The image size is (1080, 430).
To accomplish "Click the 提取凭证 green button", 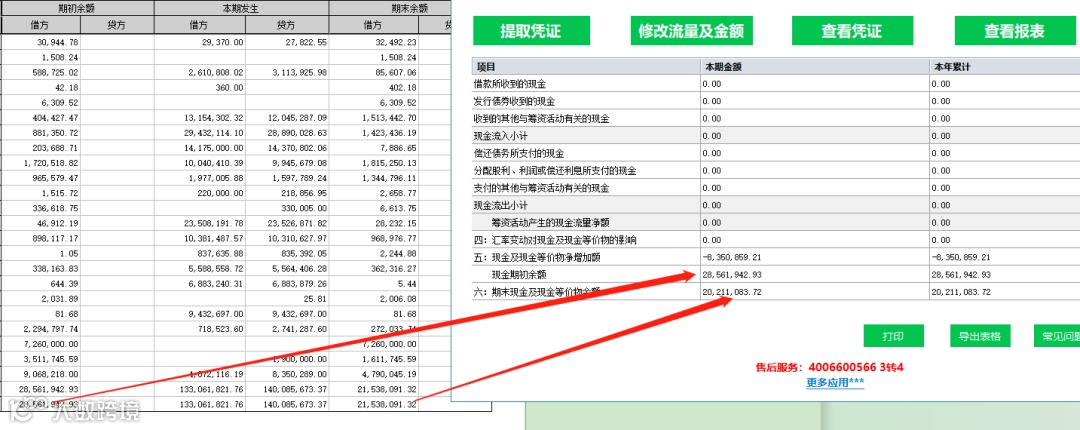I will (530, 31).
